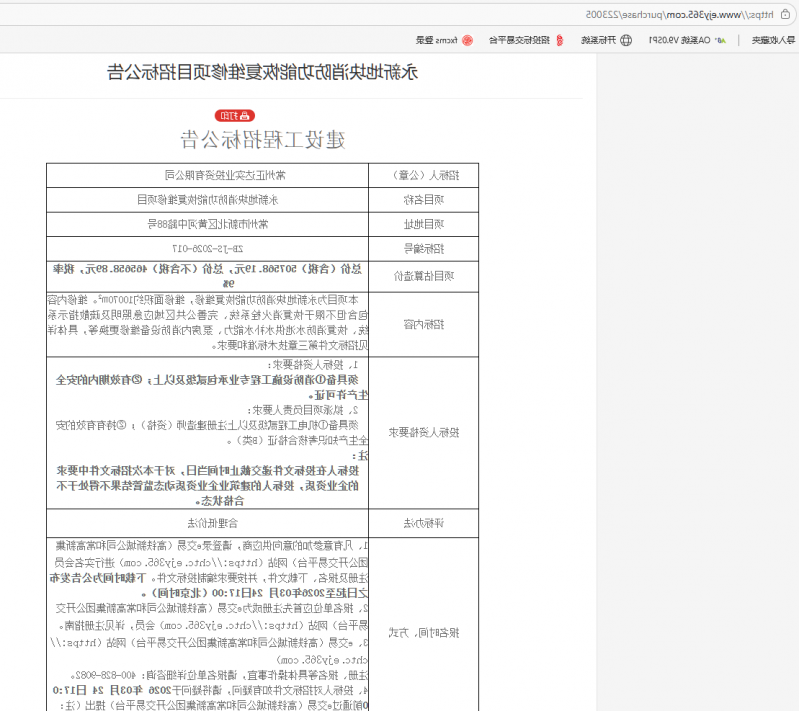The width and height of the screenshot is (799, 711).
Task: Click the lock site-info icon in address bar
Action: click(x=785, y=14)
